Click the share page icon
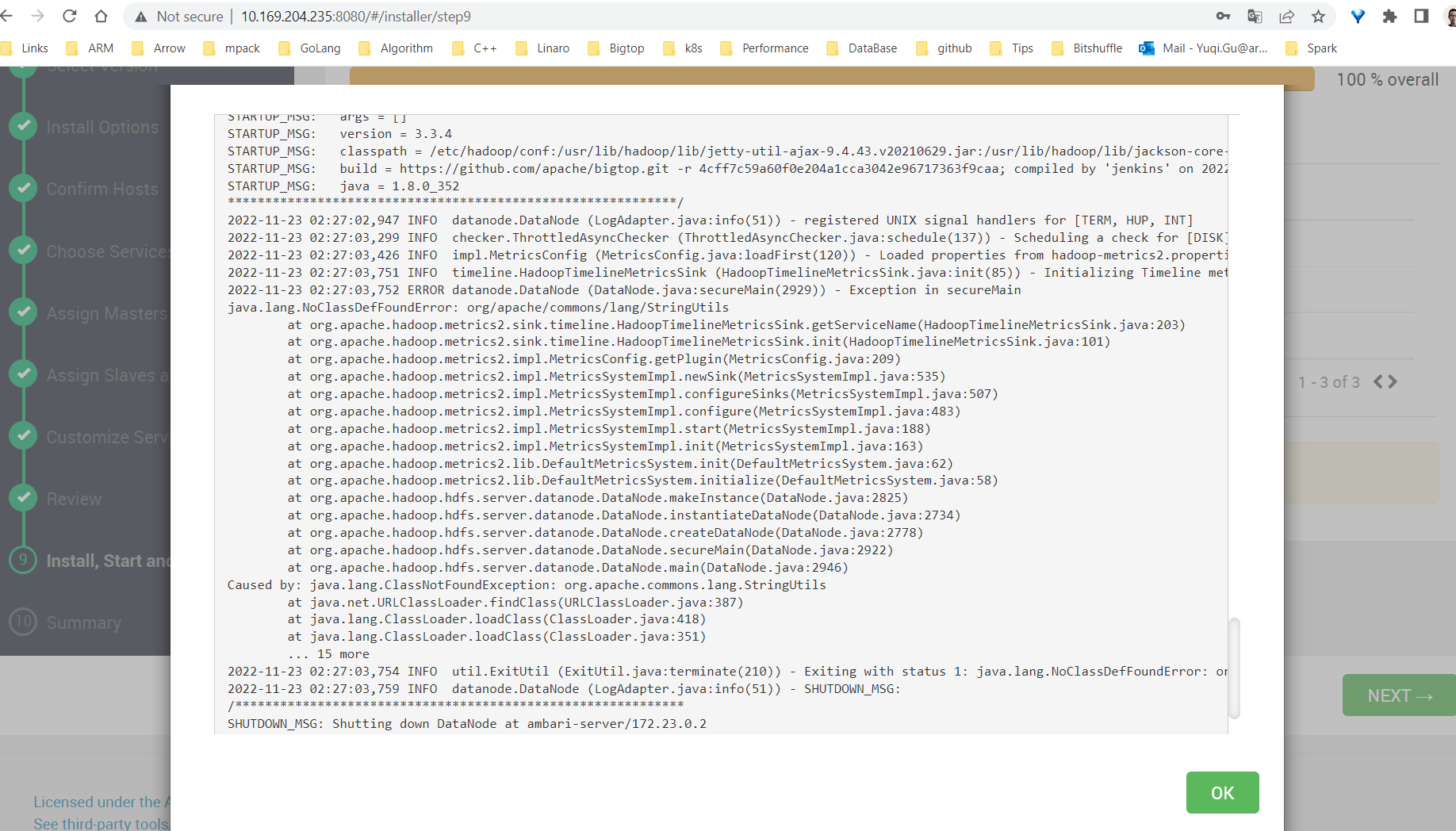 click(1286, 16)
